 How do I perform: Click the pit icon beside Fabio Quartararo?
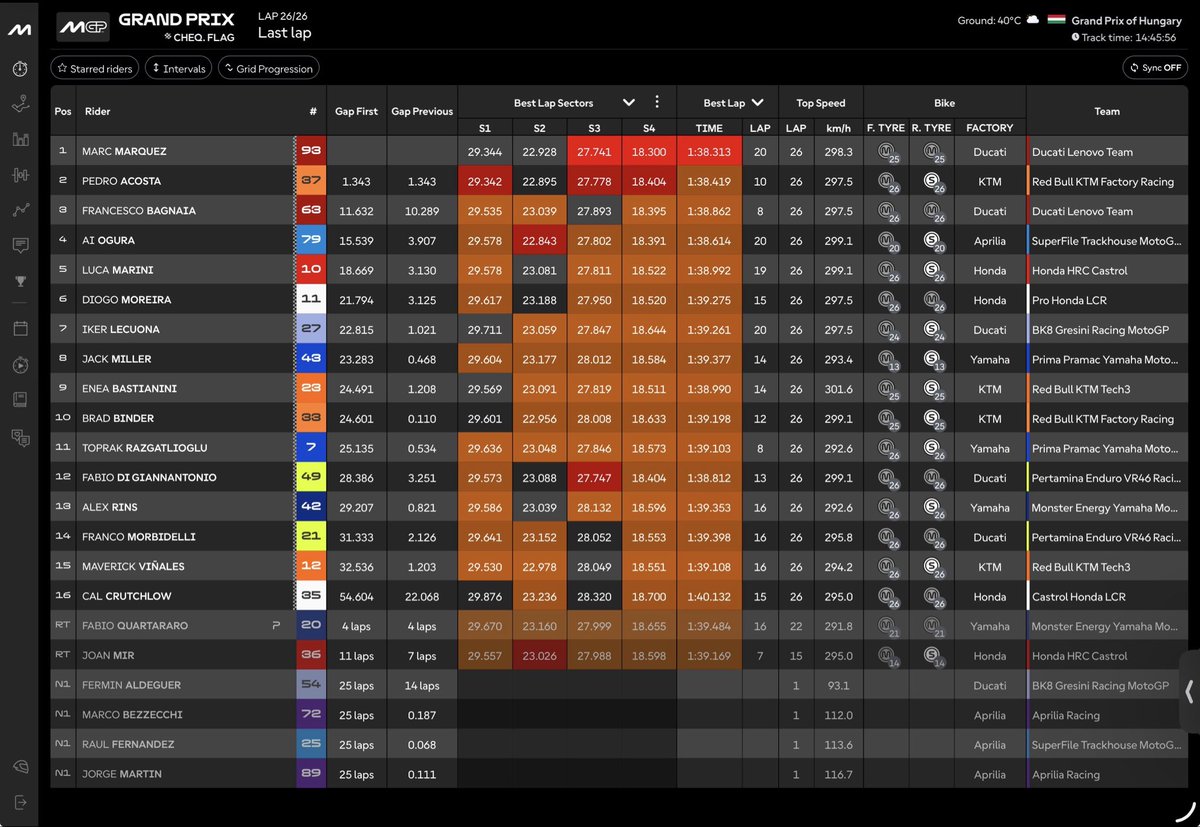pos(276,626)
